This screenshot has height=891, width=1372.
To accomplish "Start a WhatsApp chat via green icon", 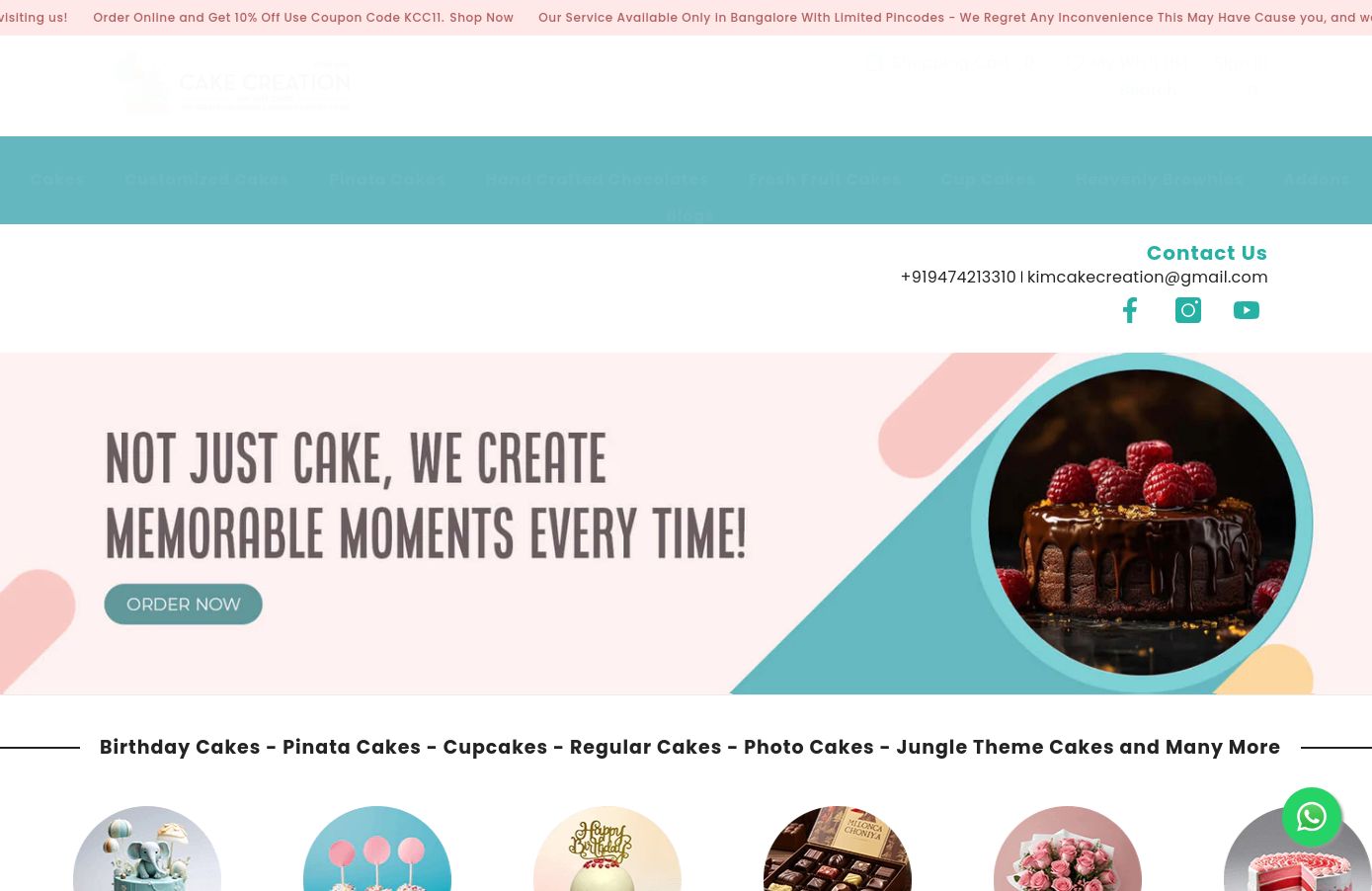I will click(x=1312, y=817).
